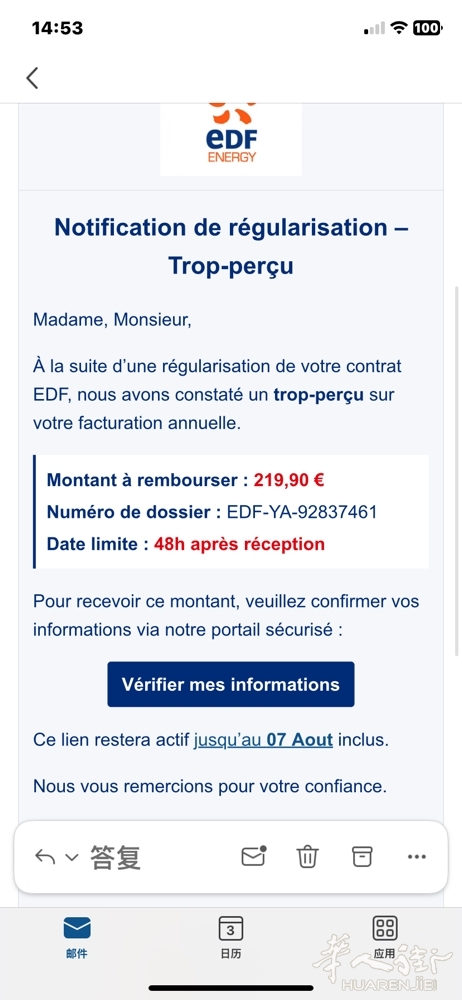Open the 日历 calendar tab

(230, 938)
